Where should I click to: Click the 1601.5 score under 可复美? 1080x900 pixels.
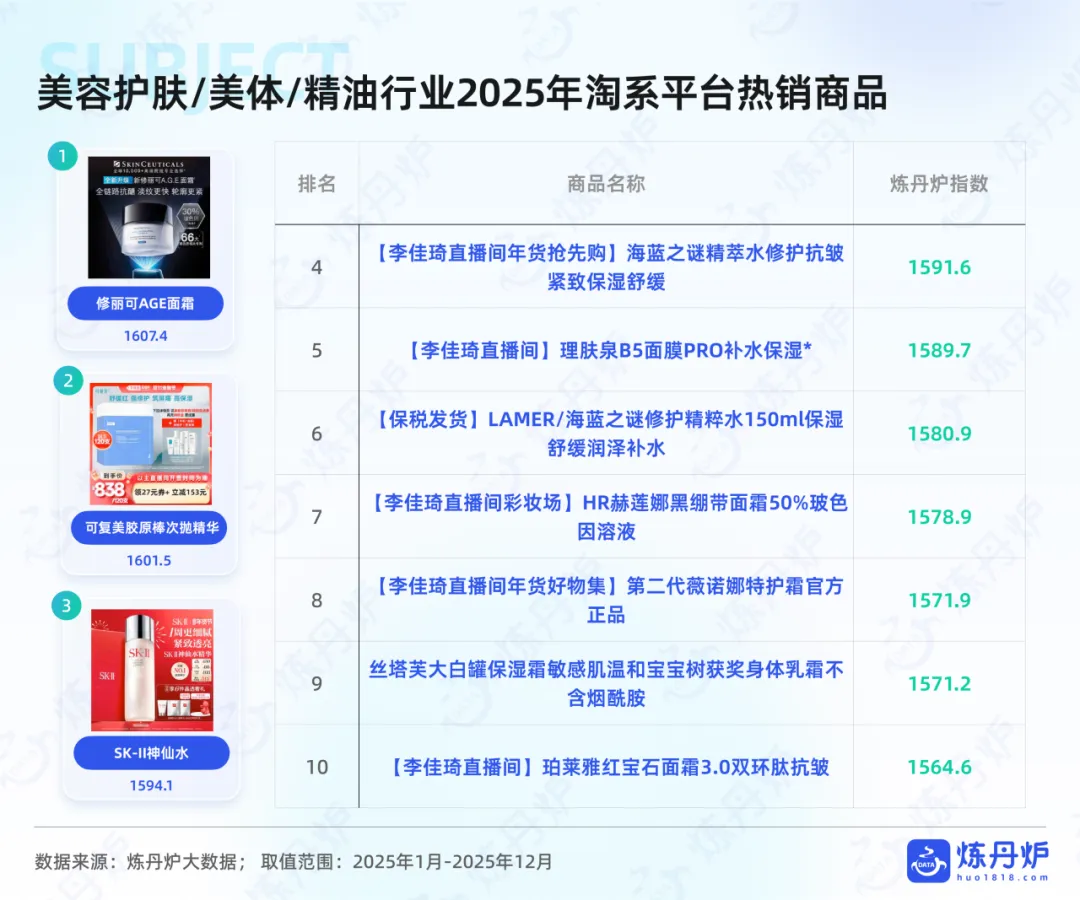tap(149, 561)
